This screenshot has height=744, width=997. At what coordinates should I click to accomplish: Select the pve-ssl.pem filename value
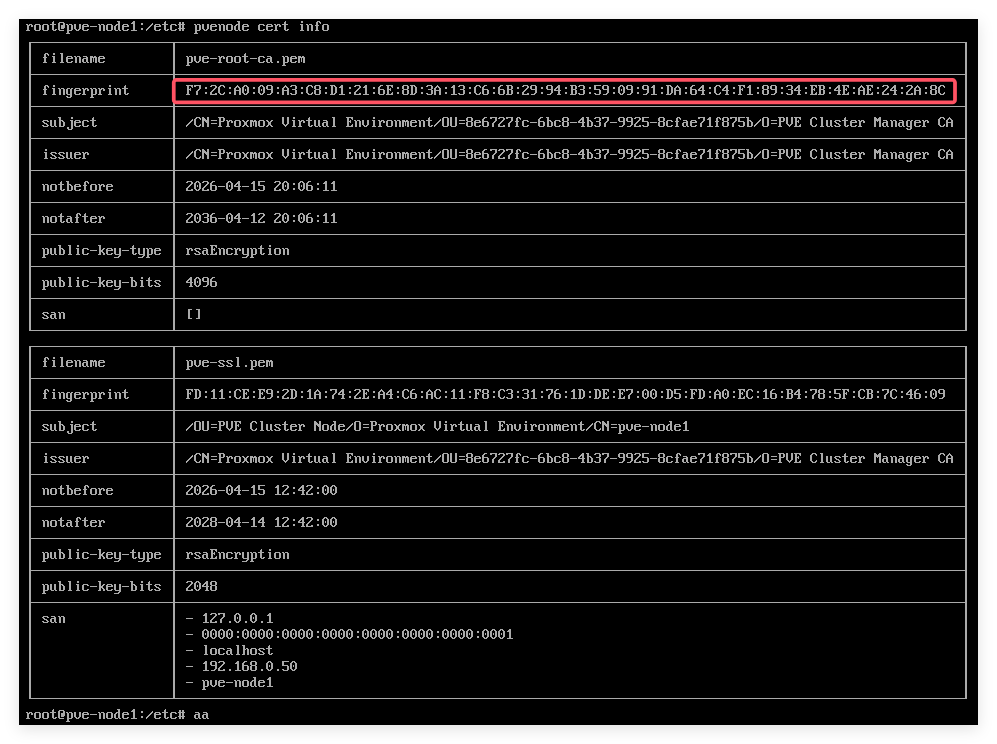pyautogui.click(x=229, y=362)
